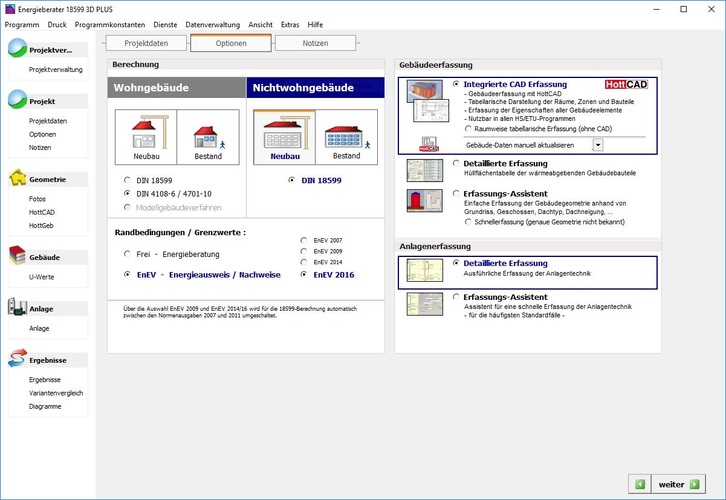This screenshot has height=500, width=726.
Task: Click the Ergebnisse icon in sidebar
Action: 17,360
